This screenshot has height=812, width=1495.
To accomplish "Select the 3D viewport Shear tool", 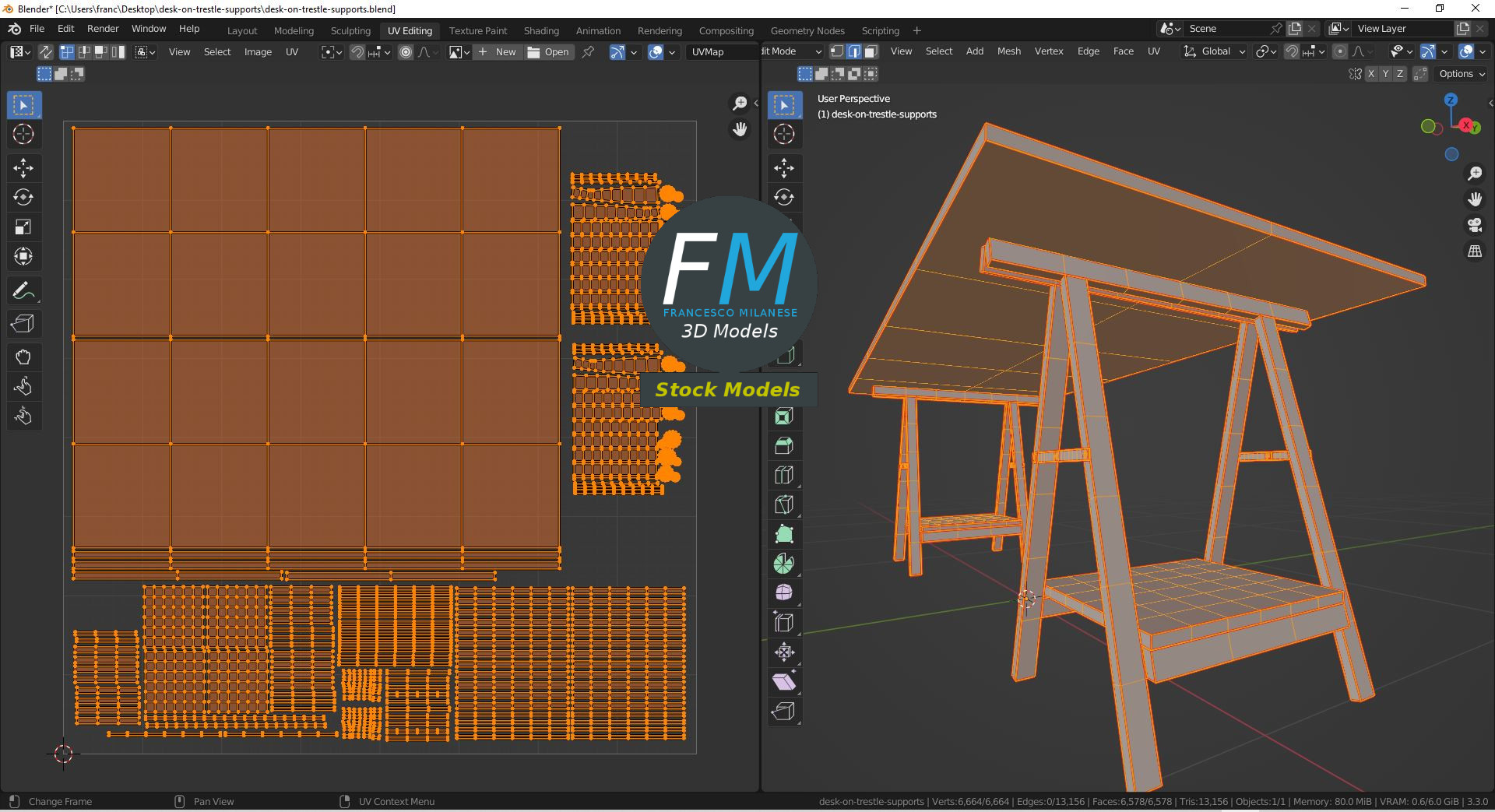I will 784,682.
